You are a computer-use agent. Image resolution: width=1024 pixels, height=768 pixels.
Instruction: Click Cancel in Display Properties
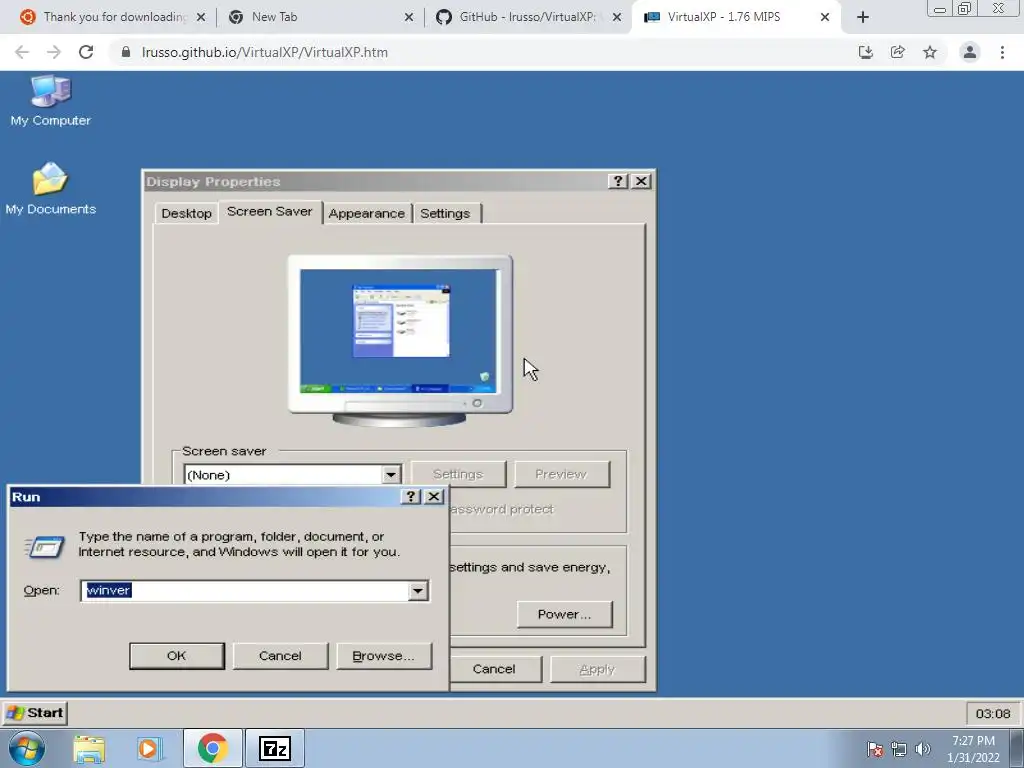494,669
